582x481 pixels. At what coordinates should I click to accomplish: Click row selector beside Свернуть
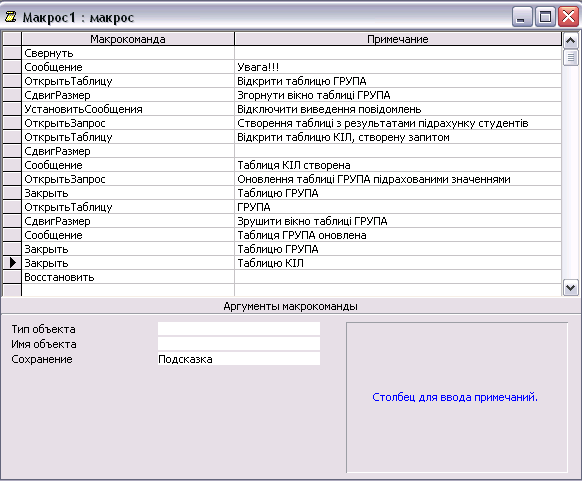[12, 53]
